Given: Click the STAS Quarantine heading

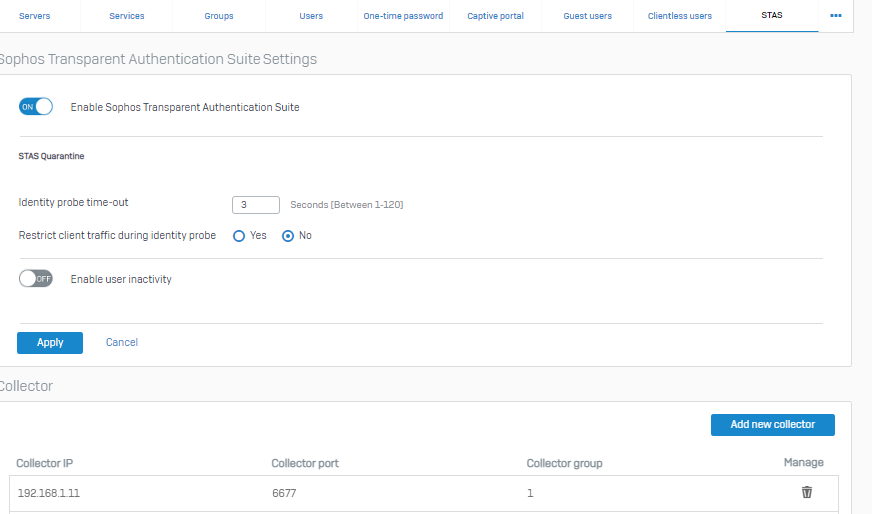Looking at the screenshot, I should tap(51, 156).
